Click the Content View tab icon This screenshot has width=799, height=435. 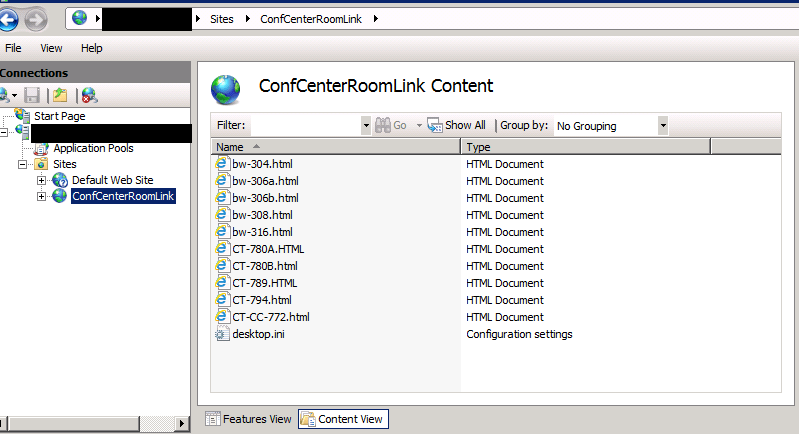tap(308, 419)
